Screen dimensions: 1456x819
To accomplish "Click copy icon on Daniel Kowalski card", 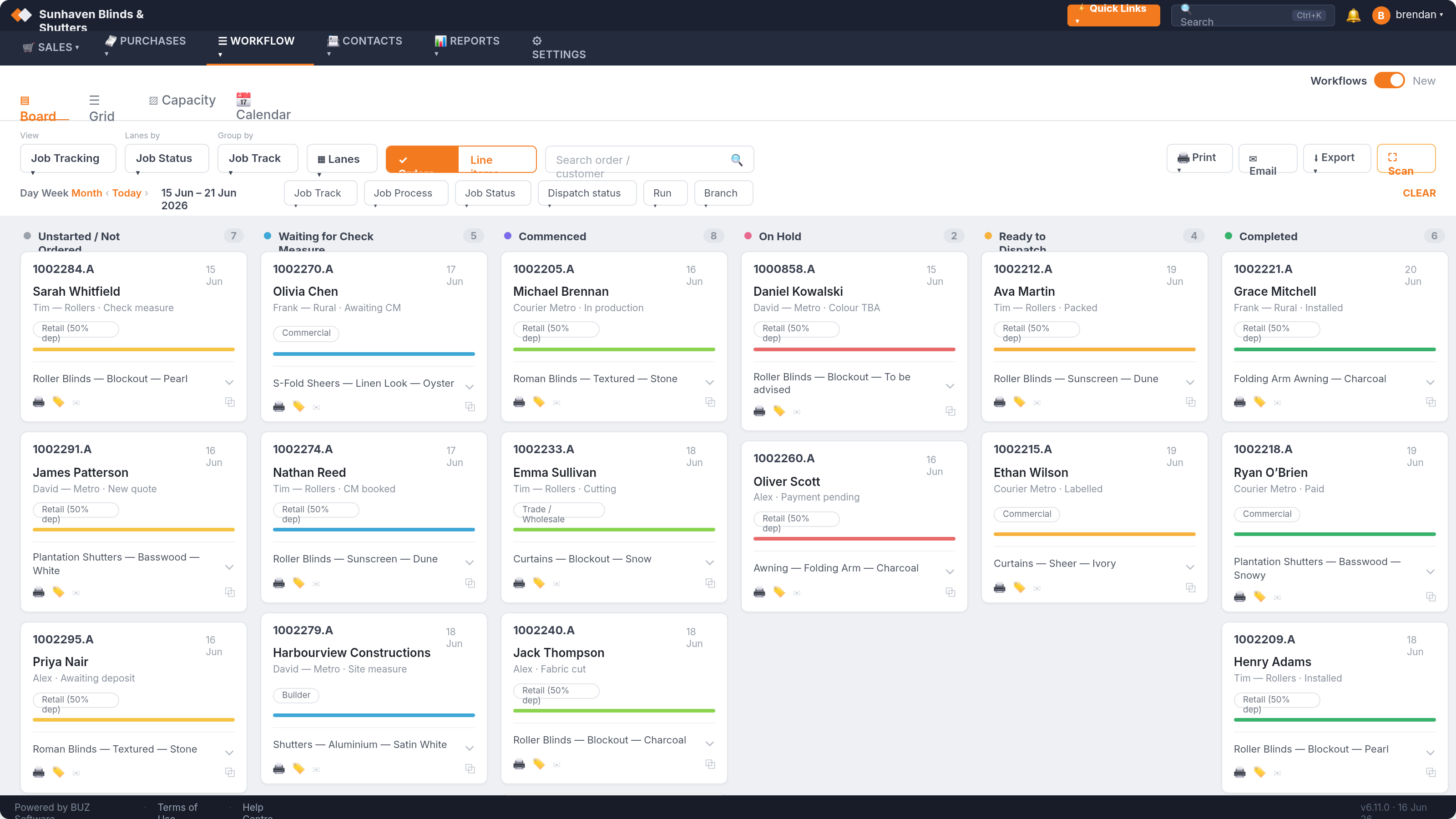I will pyautogui.click(x=950, y=411).
